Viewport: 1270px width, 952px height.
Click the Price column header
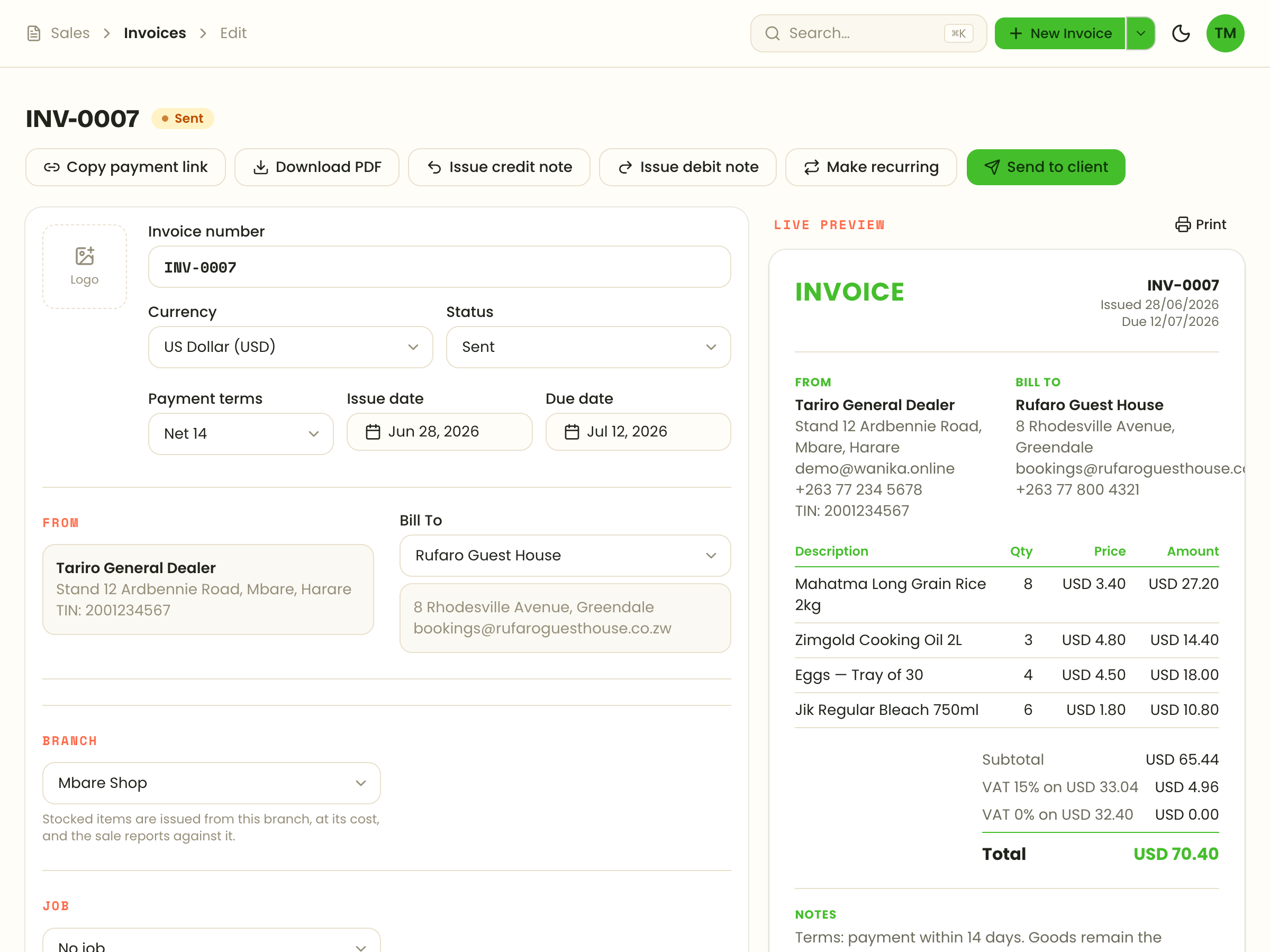point(1109,551)
